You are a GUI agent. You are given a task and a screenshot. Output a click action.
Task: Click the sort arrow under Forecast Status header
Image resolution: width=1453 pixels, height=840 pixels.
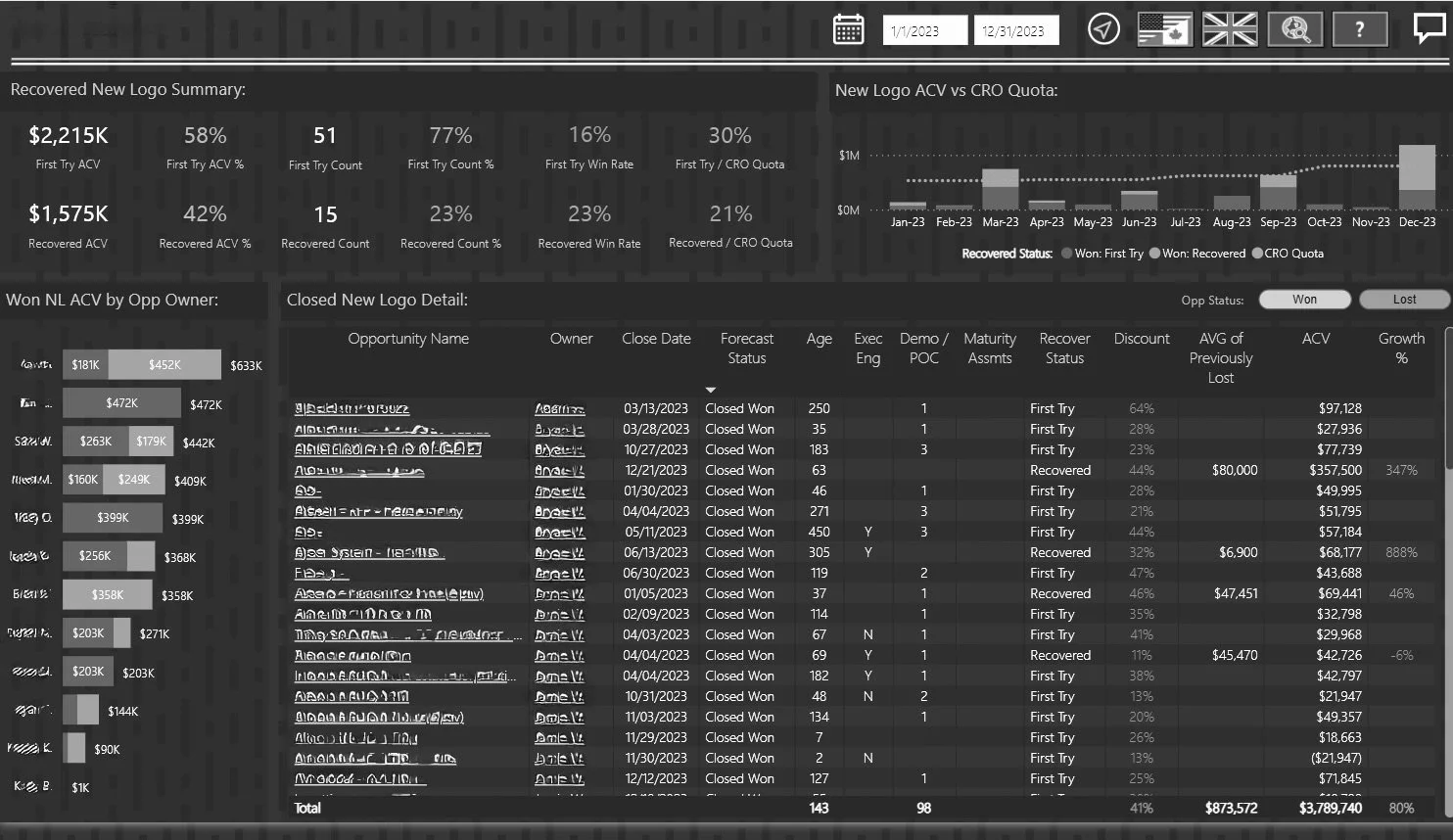tap(711, 390)
